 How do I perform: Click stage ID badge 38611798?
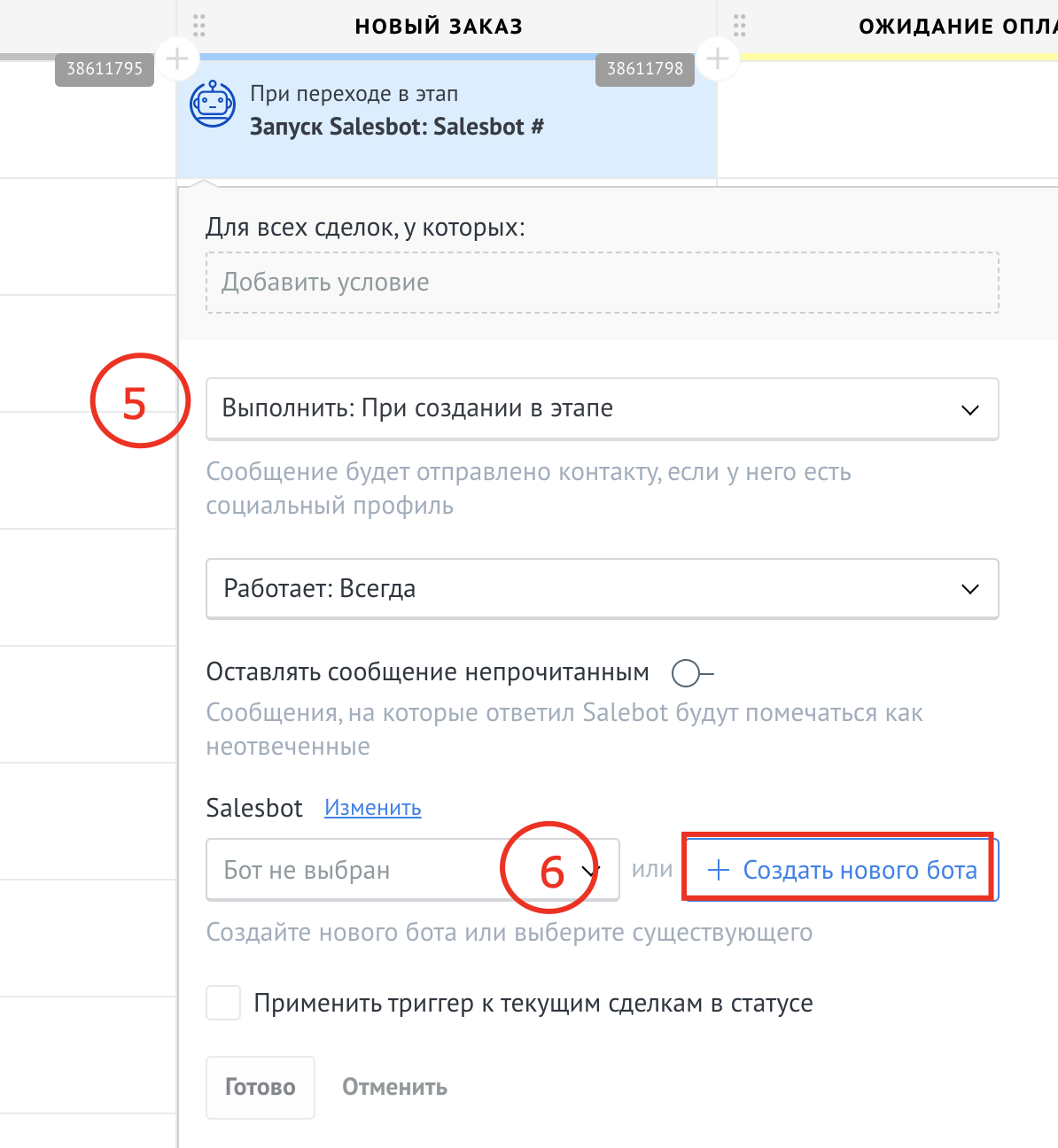tap(645, 69)
